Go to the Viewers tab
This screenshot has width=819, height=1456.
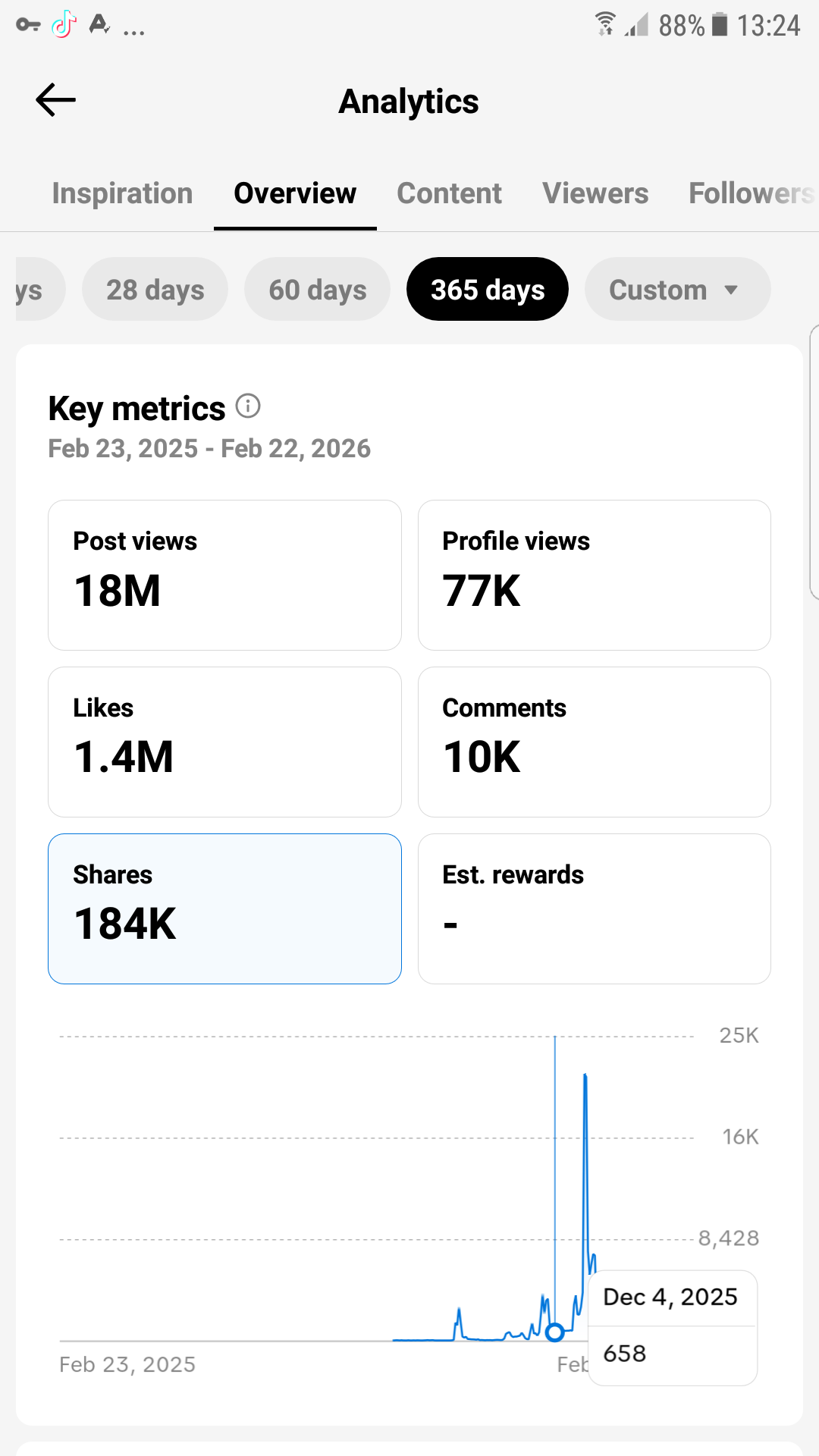(x=595, y=193)
